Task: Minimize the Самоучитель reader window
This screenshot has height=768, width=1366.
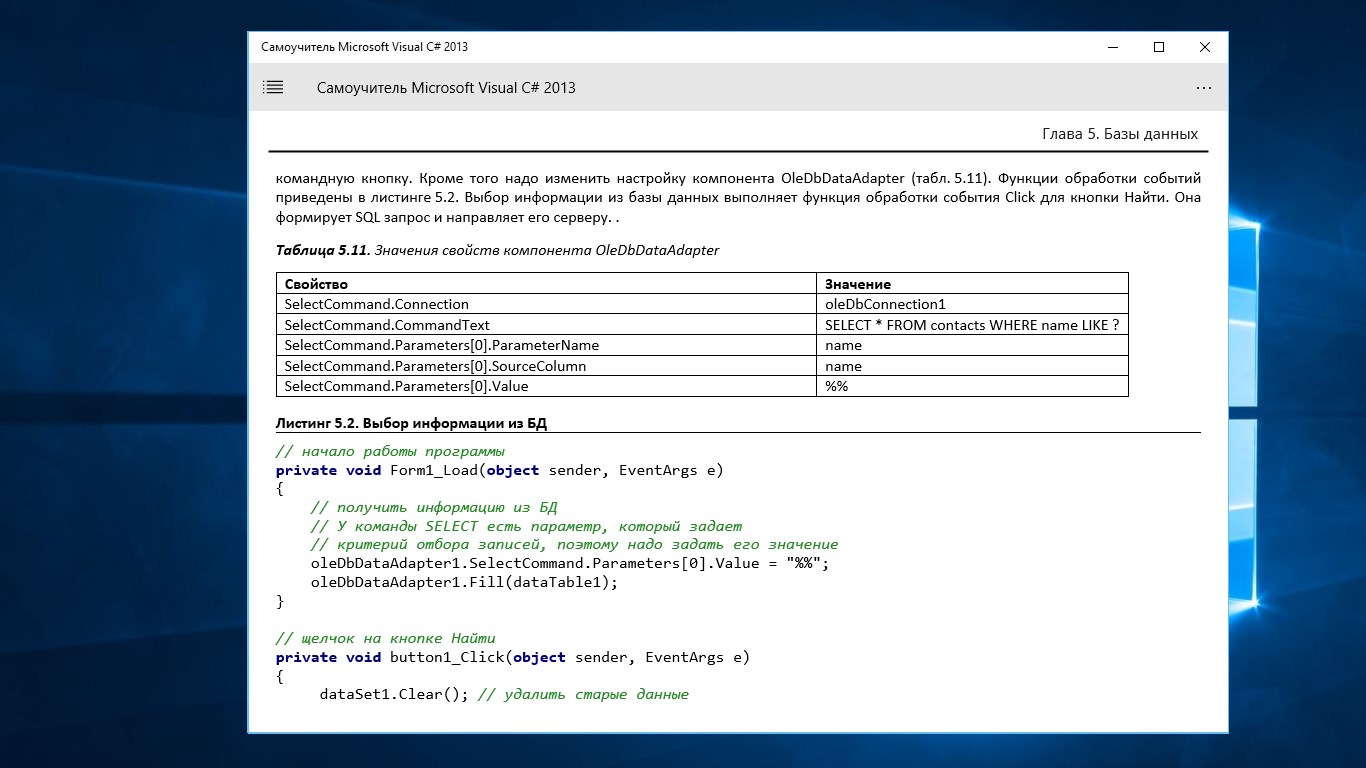Action: pyautogui.click(x=1113, y=47)
